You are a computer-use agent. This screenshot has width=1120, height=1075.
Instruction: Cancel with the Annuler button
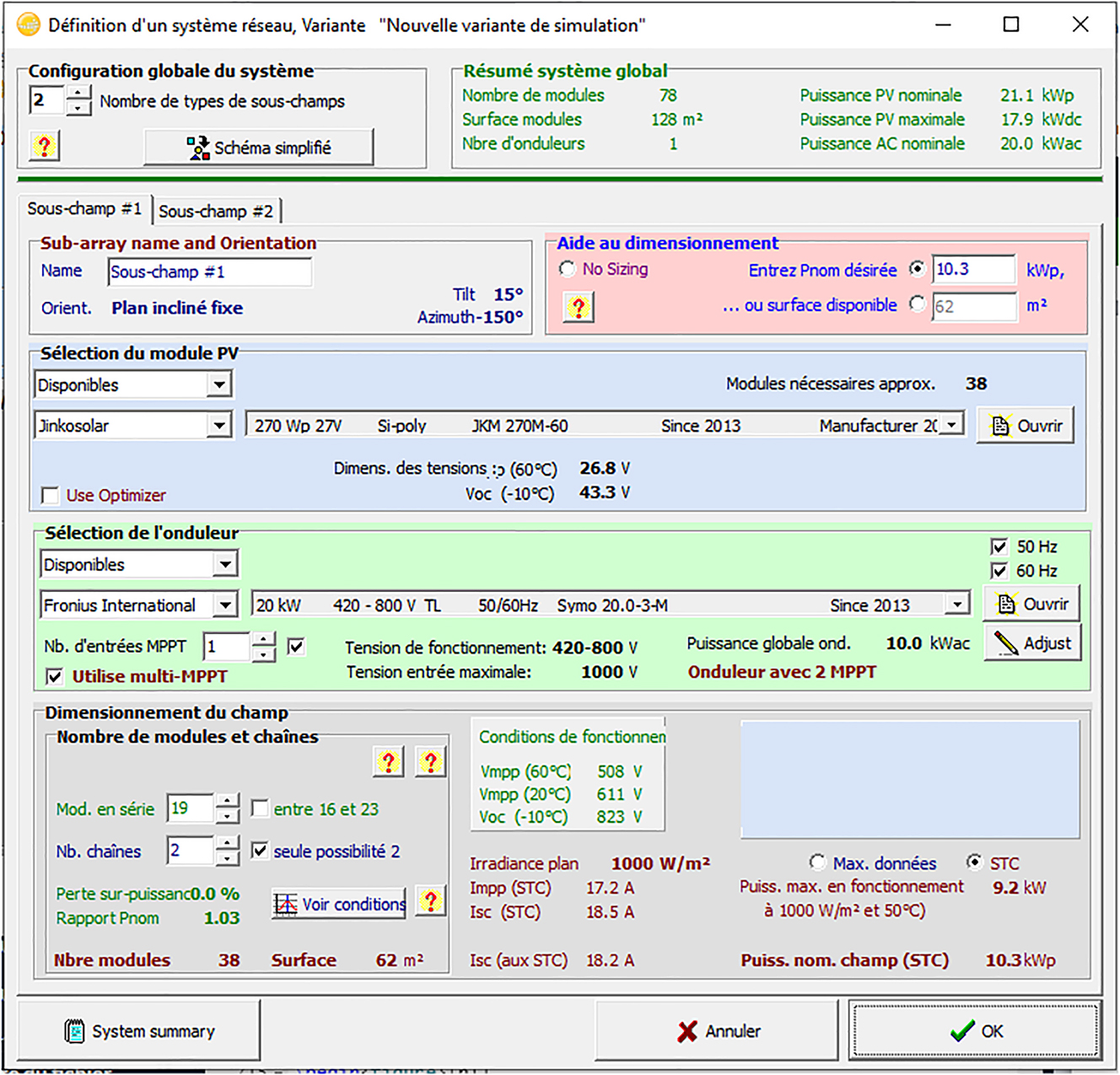(717, 1031)
